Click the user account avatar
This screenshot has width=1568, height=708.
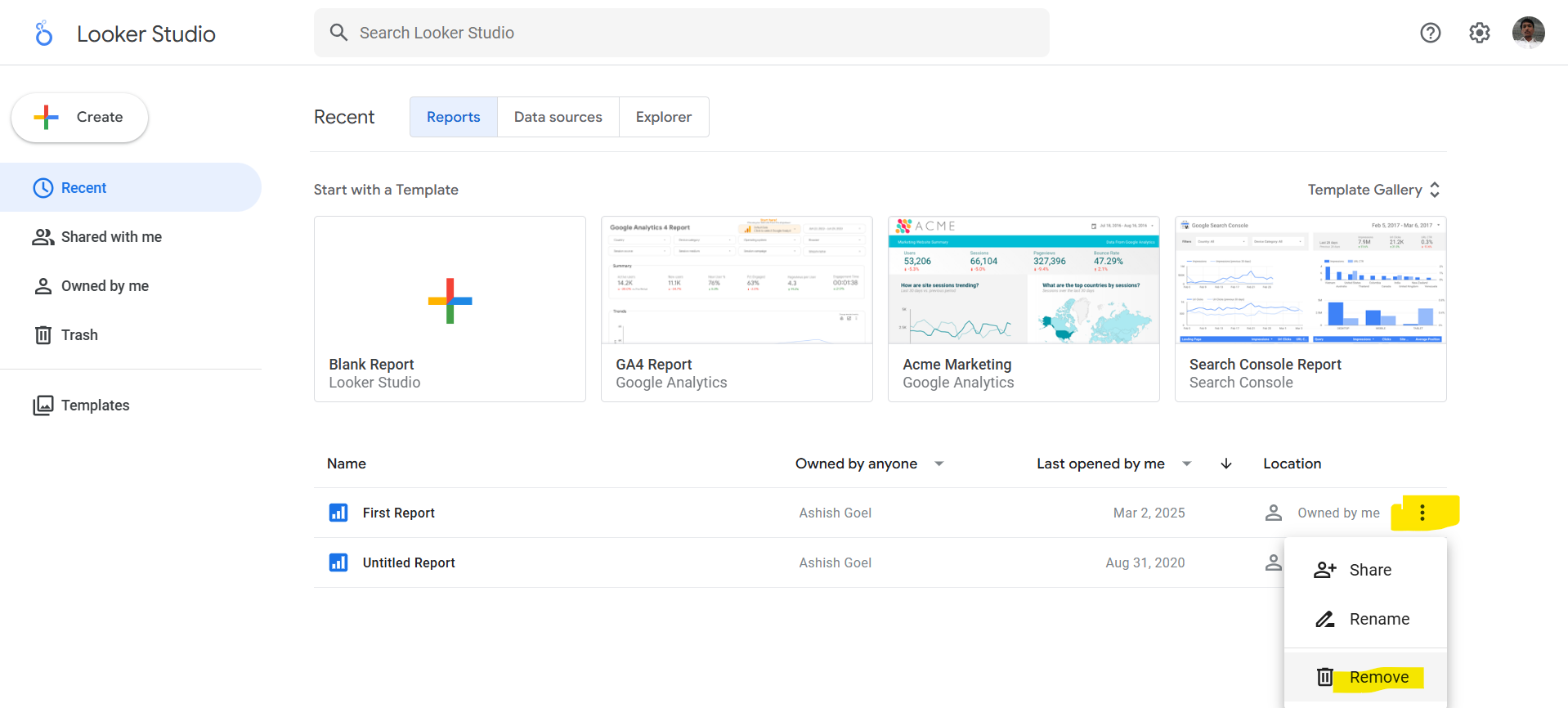tap(1528, 33)
